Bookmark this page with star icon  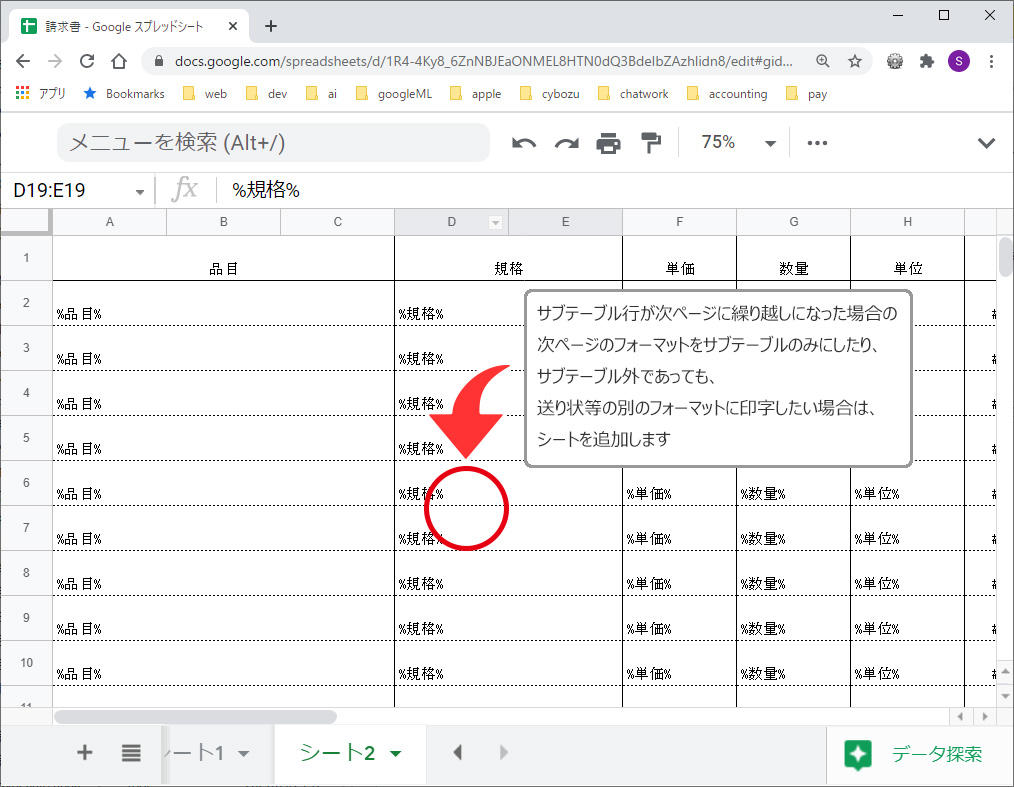pos(855,61)
